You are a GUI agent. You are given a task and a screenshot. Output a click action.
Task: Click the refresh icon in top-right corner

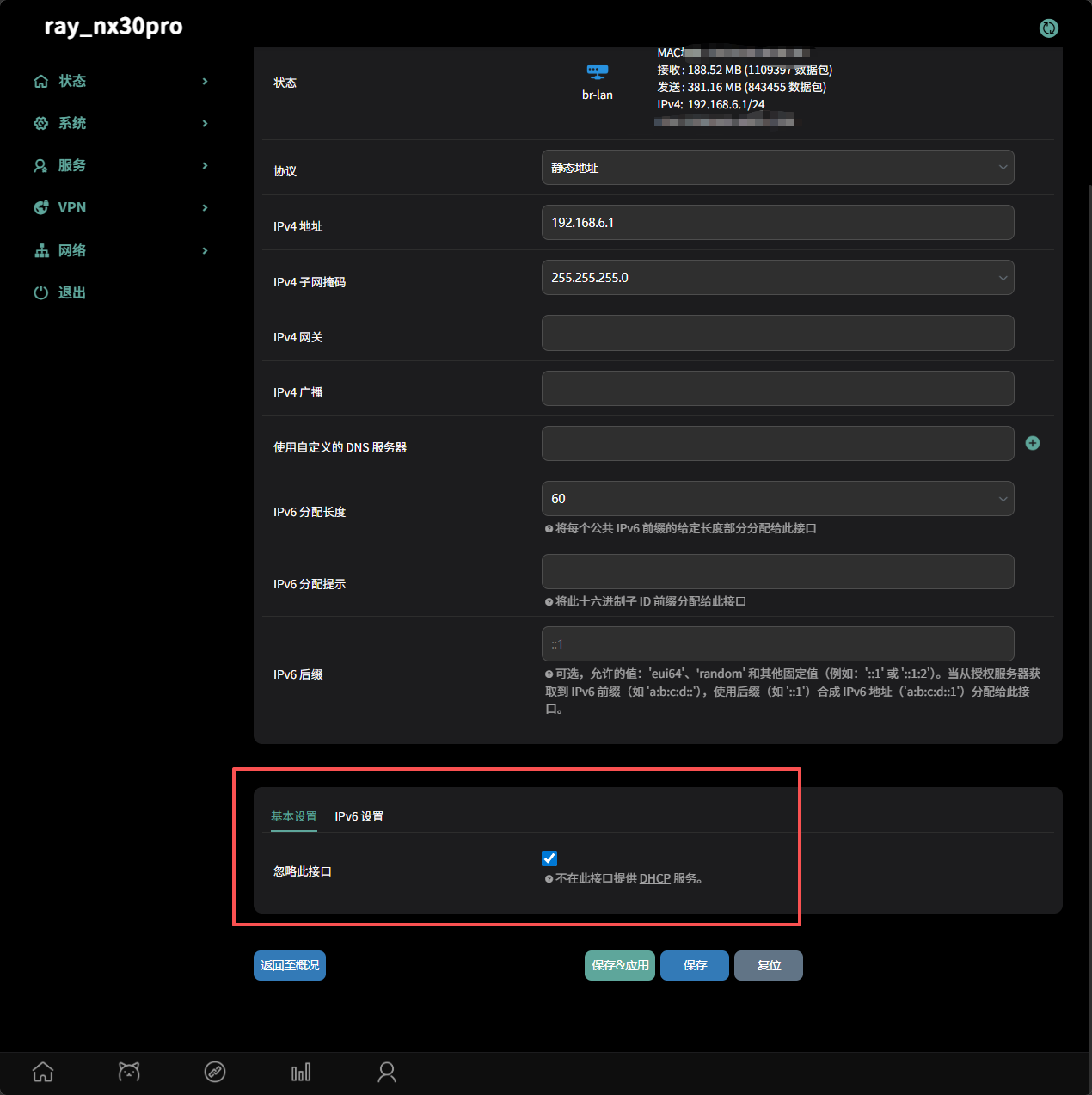(1048, 28)
